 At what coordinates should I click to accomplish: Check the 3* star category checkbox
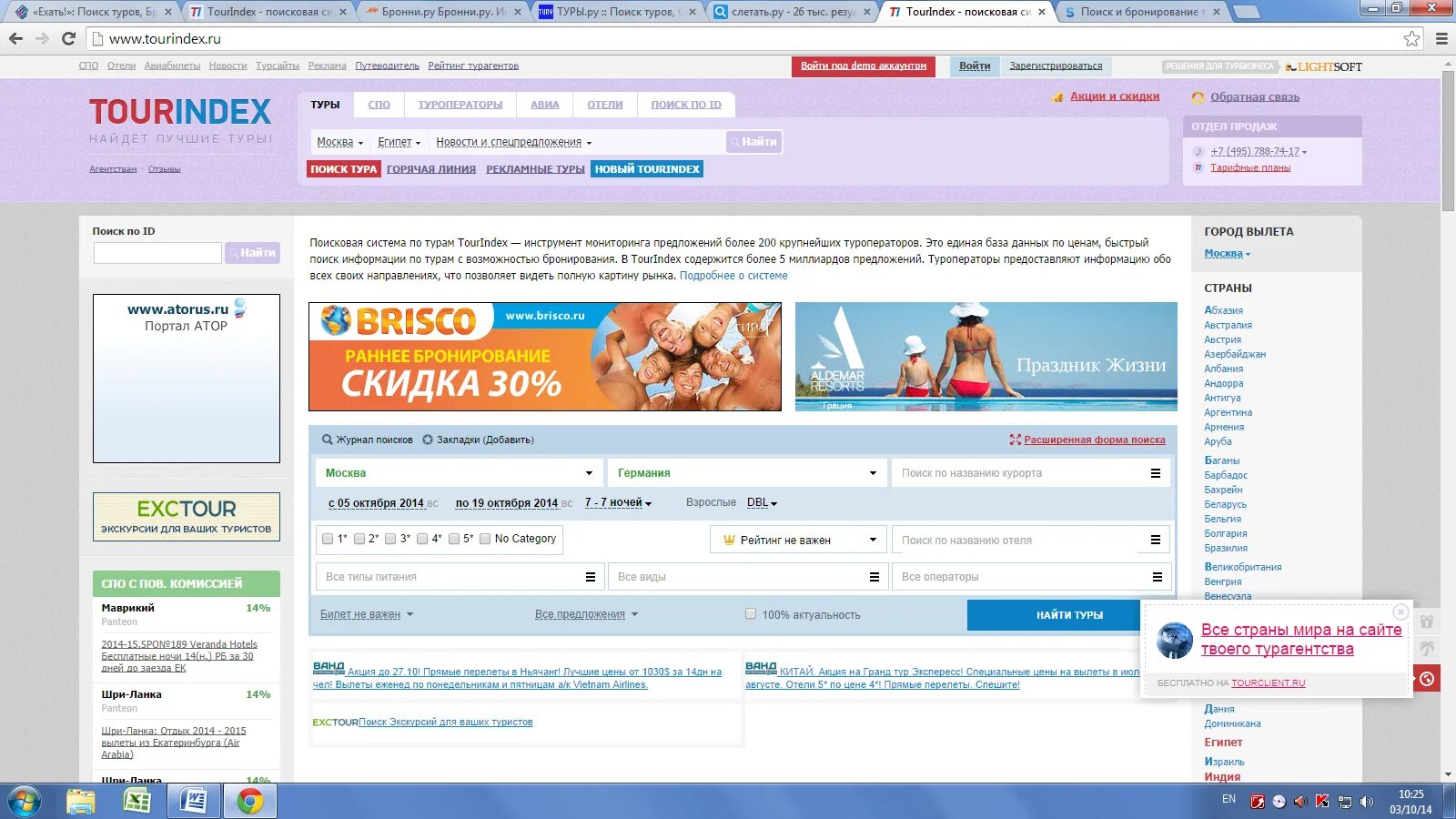click(x=390, y=539)
